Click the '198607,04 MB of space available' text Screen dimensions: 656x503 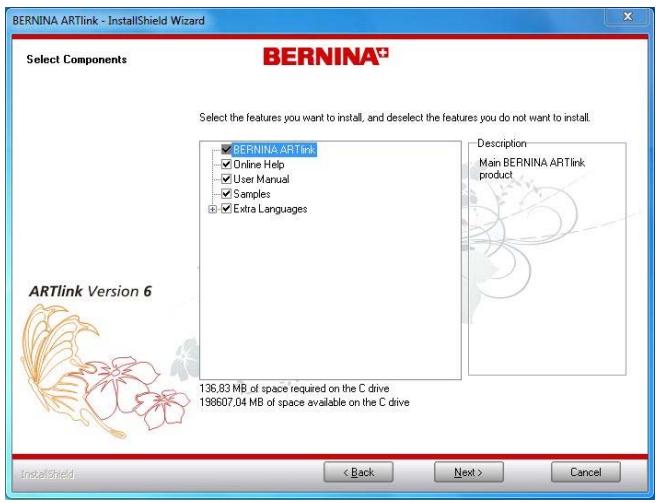305,403
